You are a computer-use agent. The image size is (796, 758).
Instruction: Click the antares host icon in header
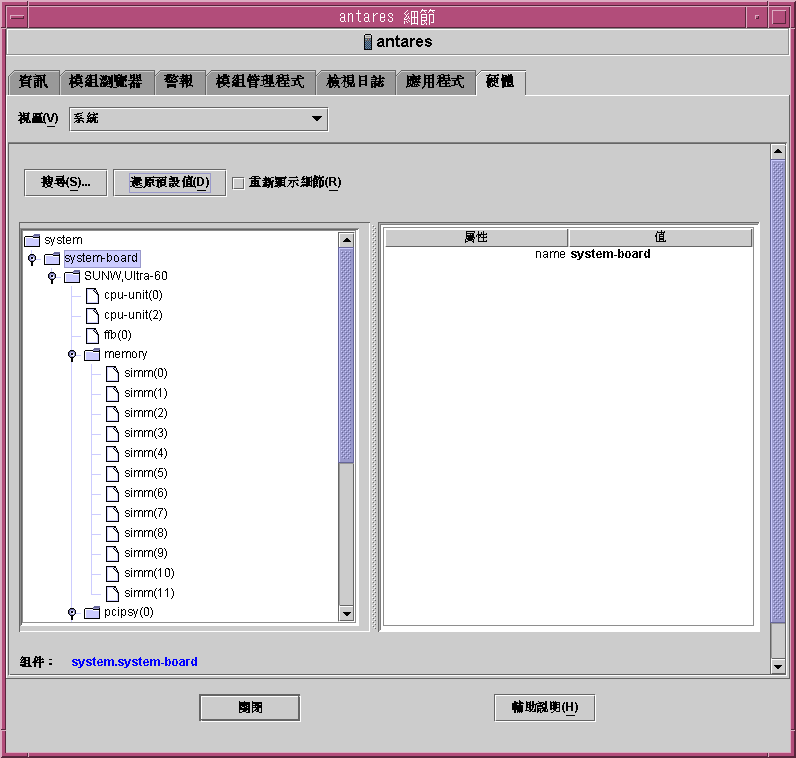[x=368, y=42]
